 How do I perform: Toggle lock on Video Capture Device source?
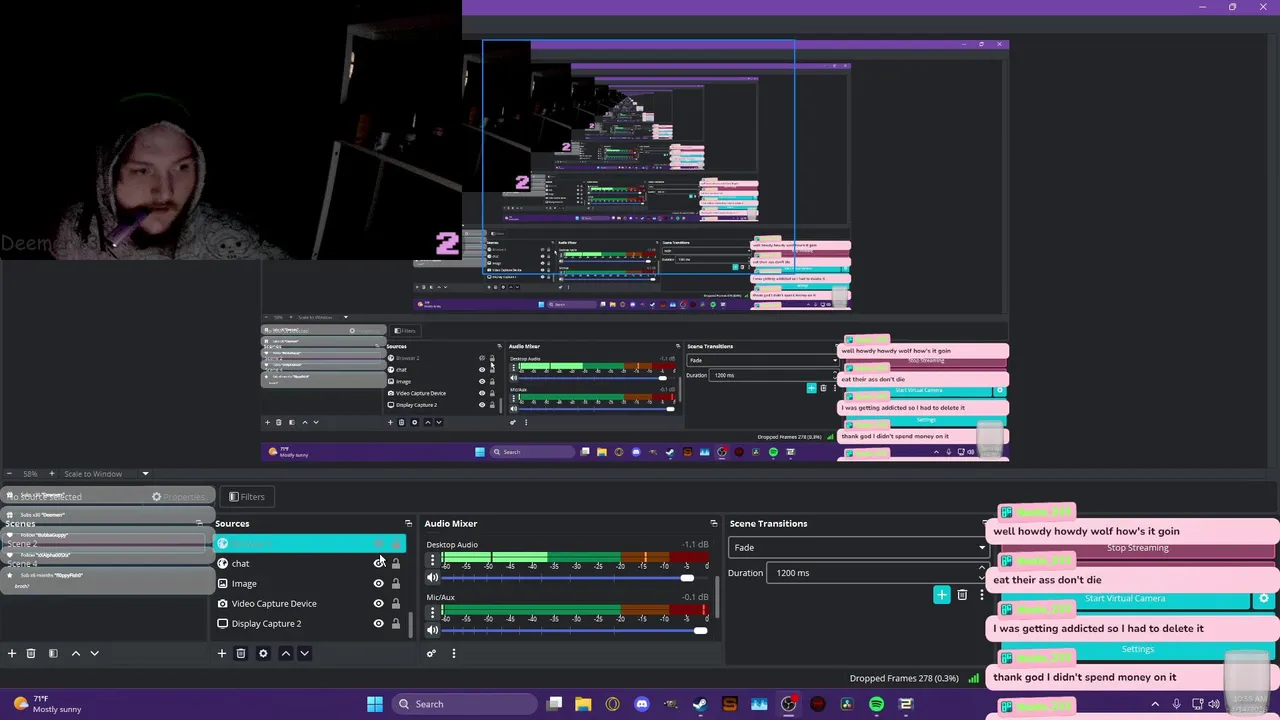396,603
